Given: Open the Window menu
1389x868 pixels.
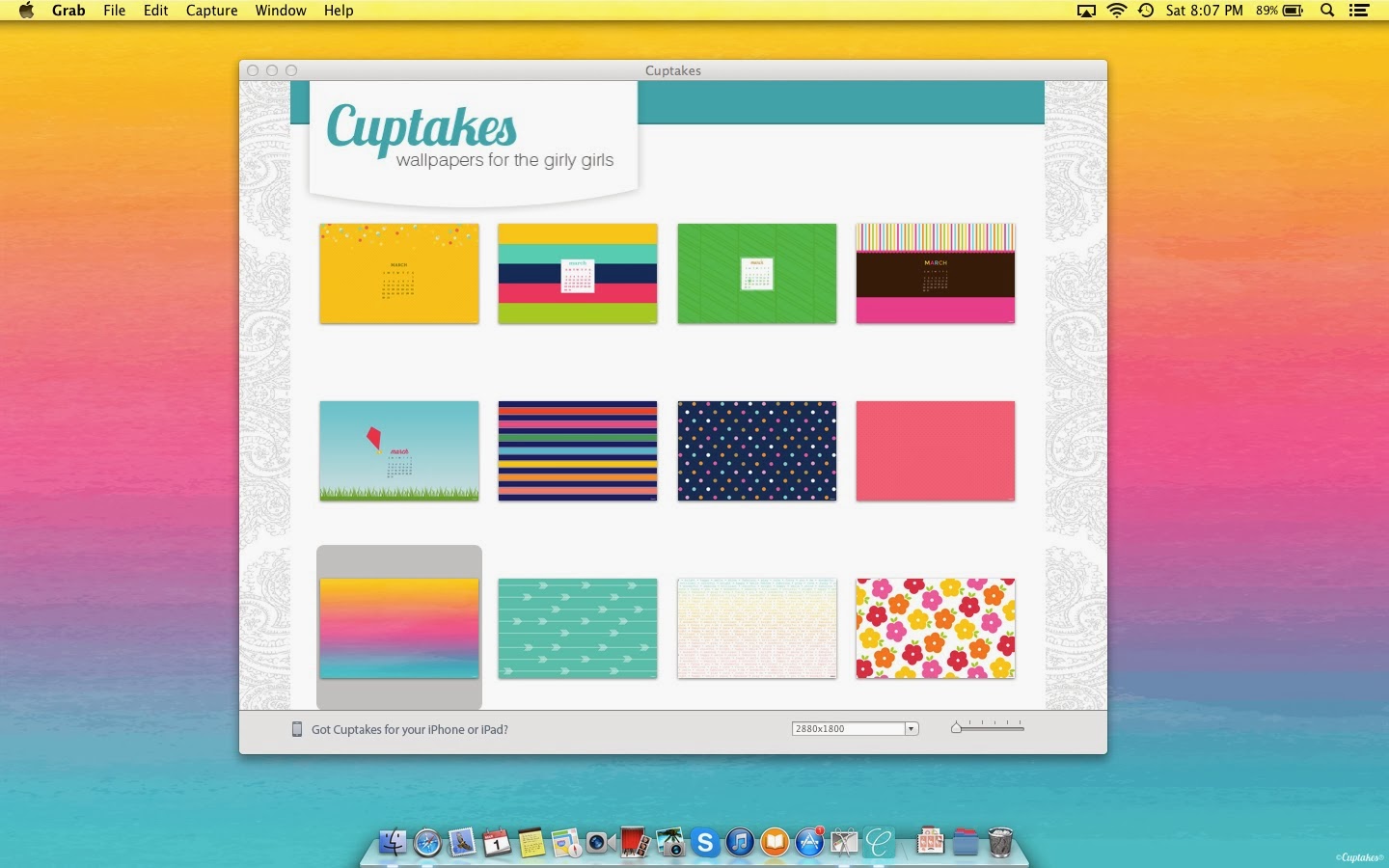Looking at the screenshot, I should (281, 11).
